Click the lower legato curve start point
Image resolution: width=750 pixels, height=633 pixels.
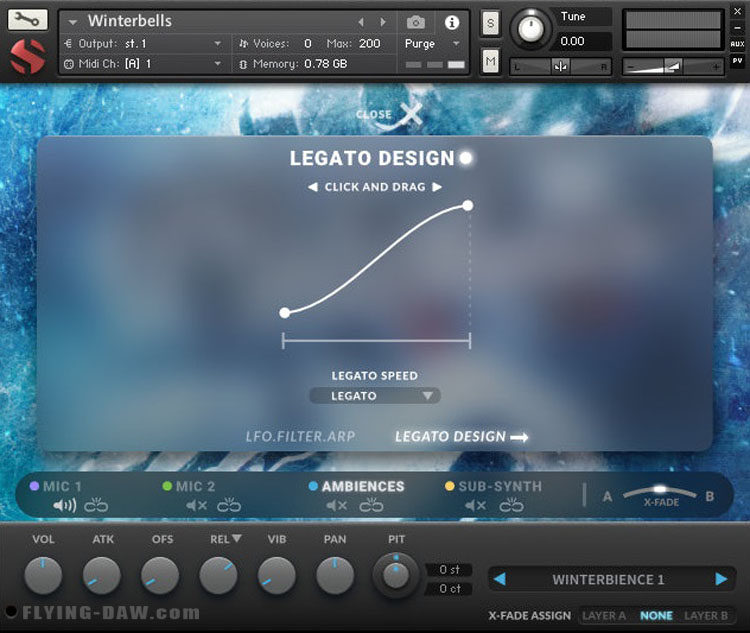click(x=285, y=313)
